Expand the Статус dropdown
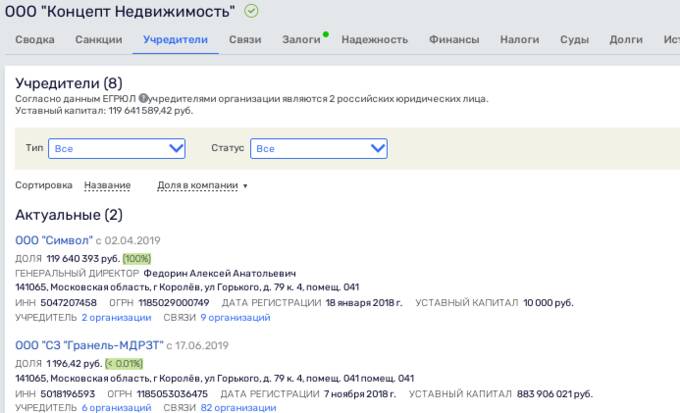Image resolution: width=680 pixels, height=413 pixels. tap(319, 148)
